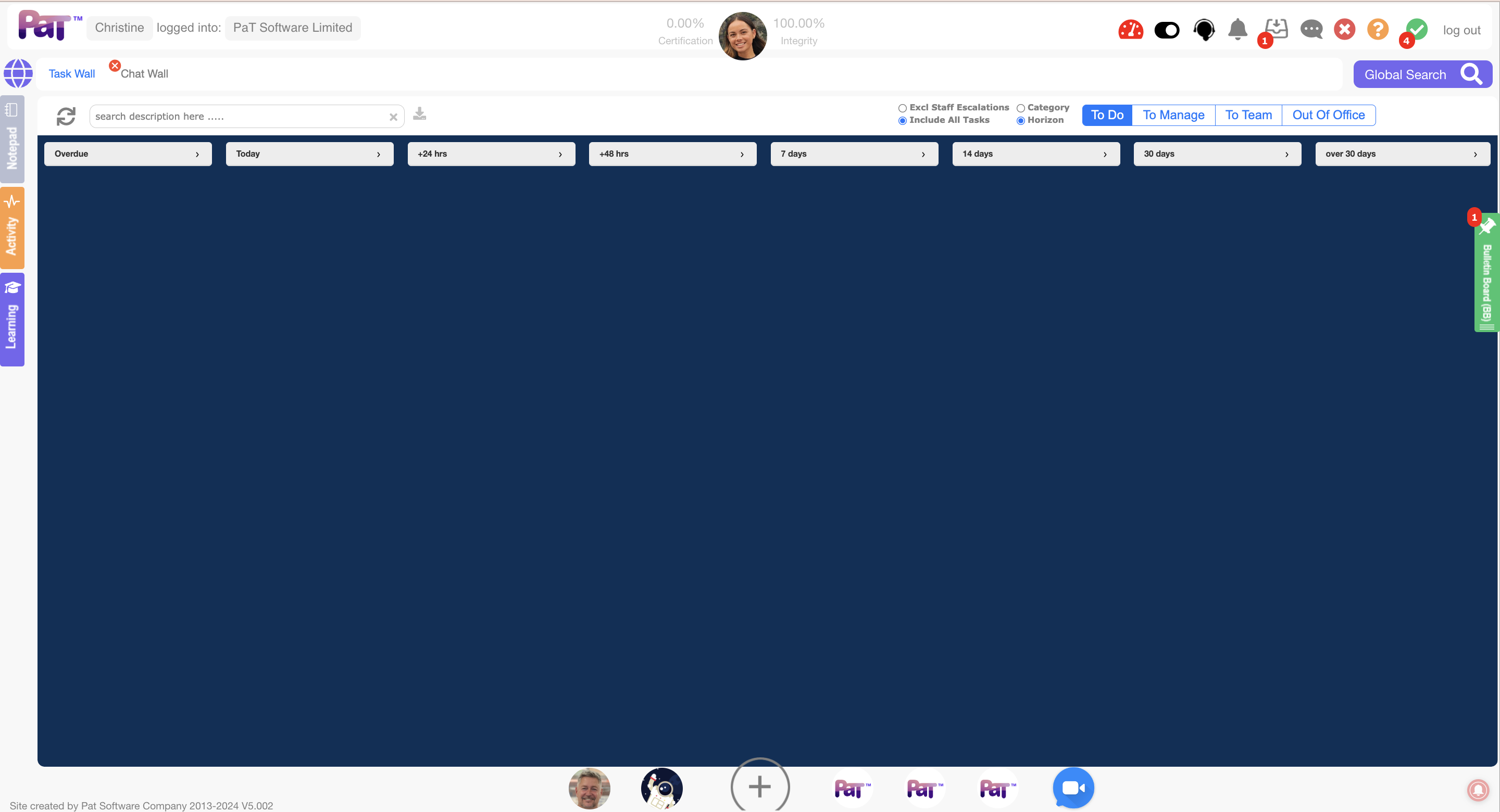Viewport: 1500px width, 812px height.
Task: Expand the Overdue column chevron
Action: coord(197,154)
